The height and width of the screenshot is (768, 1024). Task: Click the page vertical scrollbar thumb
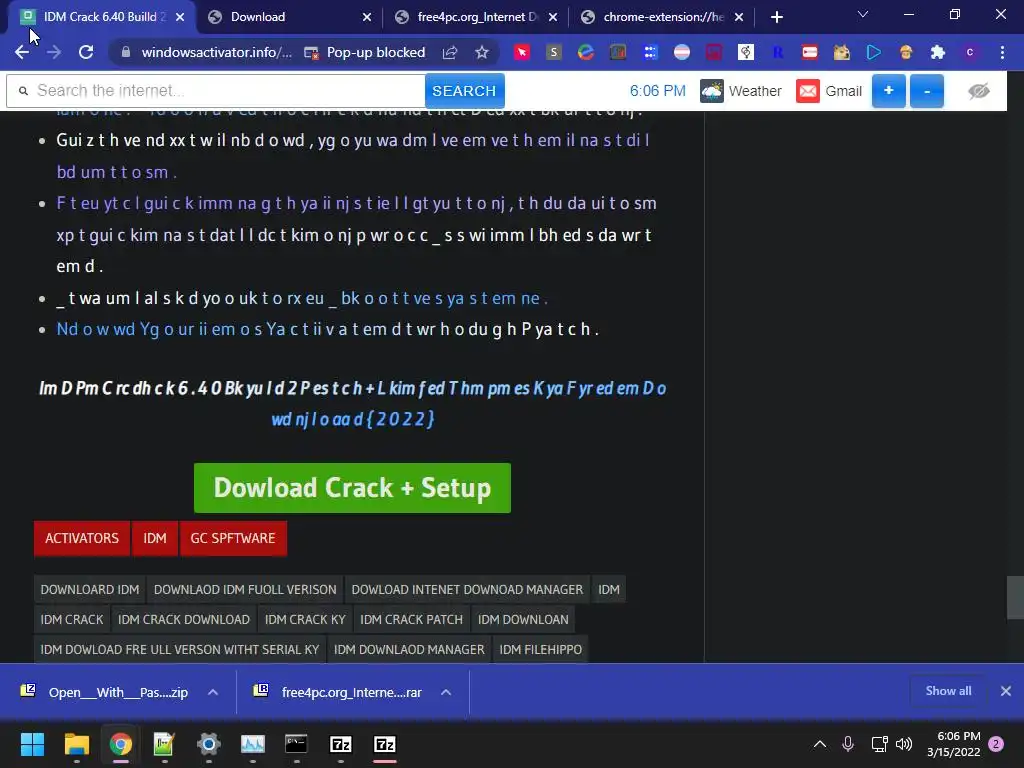tap(1015, 597)
